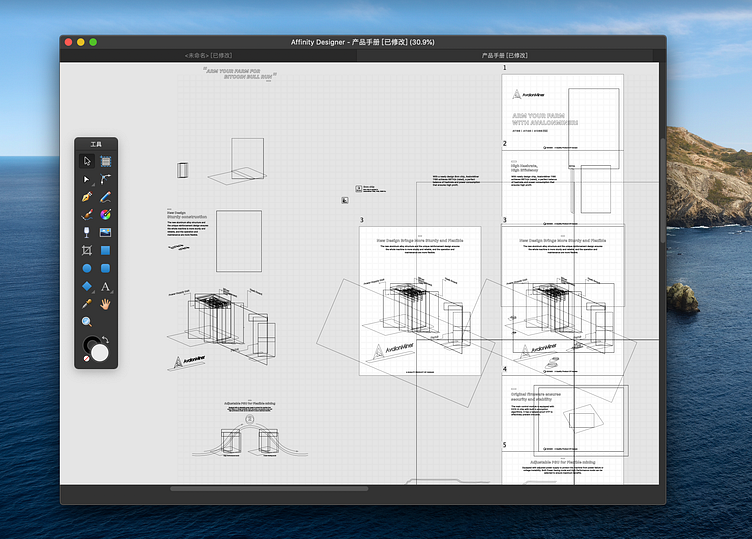Activate the Vector Brush tool
The width and height of the screenshot is (752, 539).
click(87, 214)
